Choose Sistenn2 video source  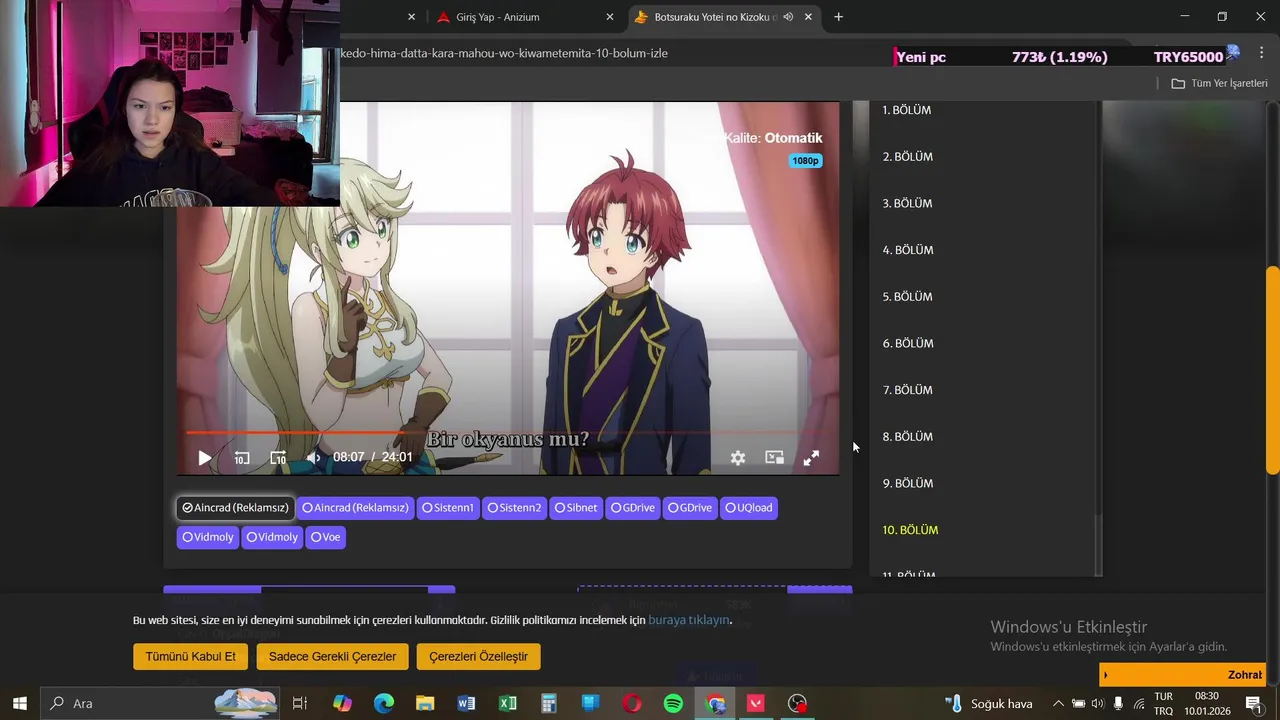pyautogui.click(x=514, y=508)
